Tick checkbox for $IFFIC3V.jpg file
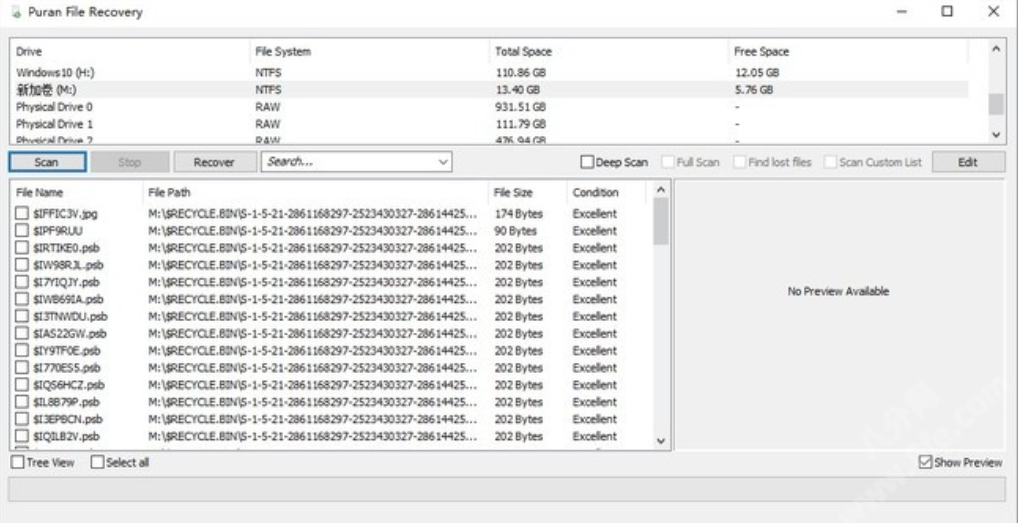1018x523 pixels. 22,214
